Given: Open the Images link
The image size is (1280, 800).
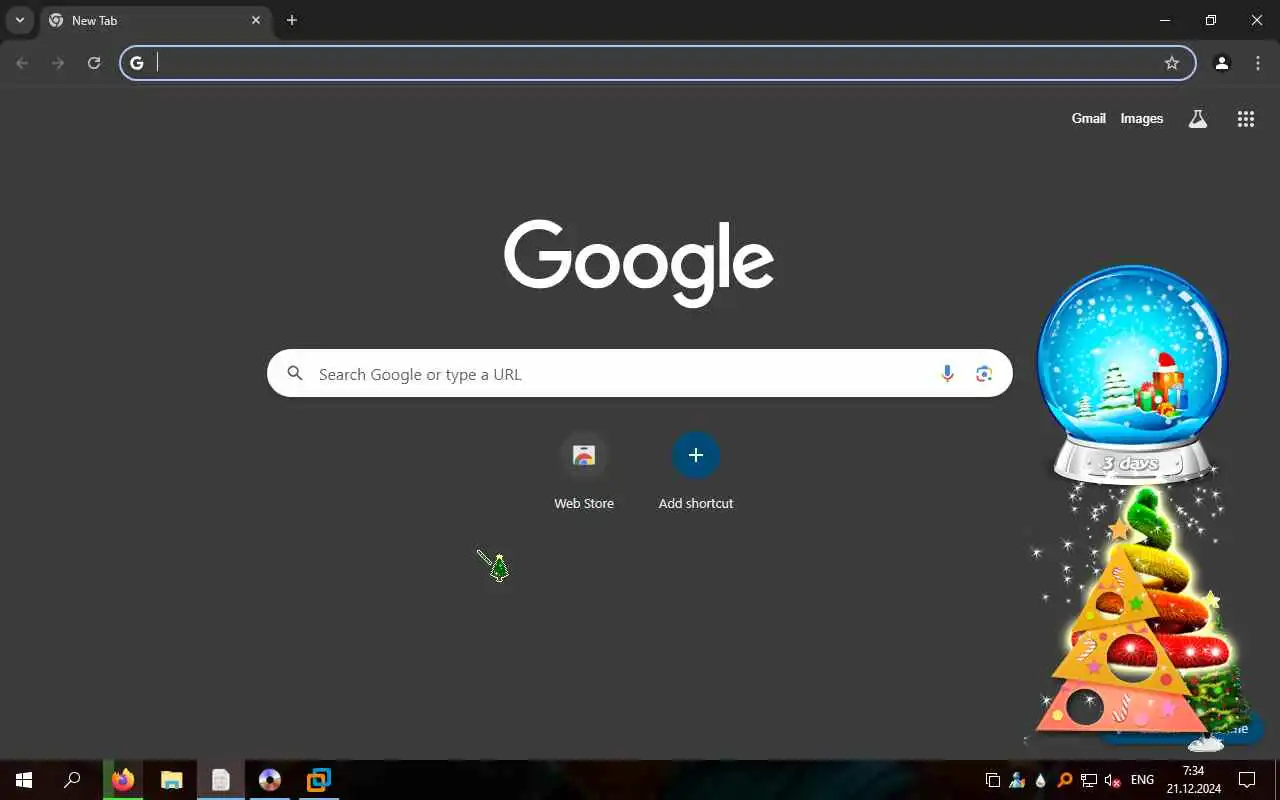Looking at the screenshot, I should click(x=1141, y=118).
